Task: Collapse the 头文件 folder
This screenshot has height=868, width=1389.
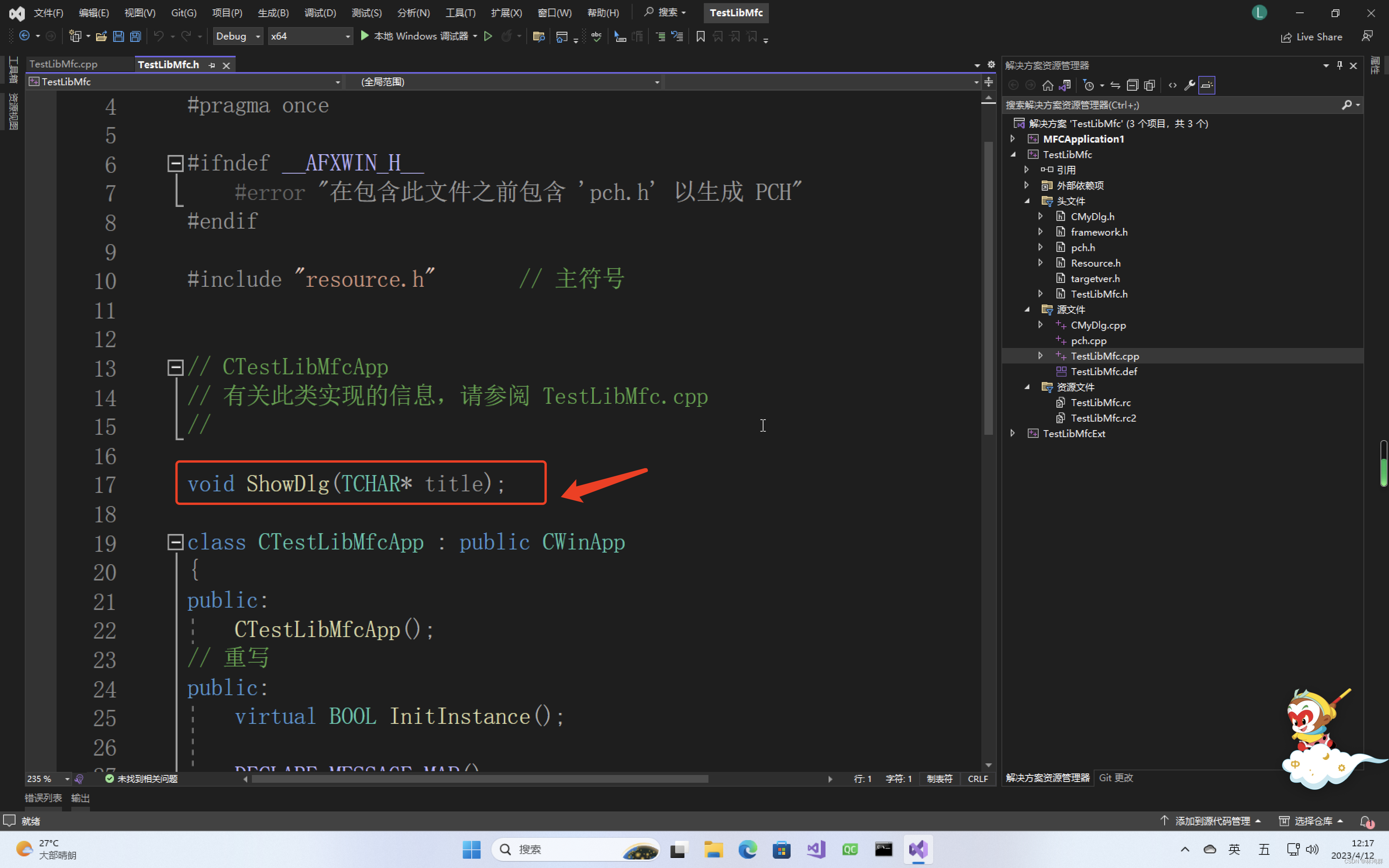Action: [x=1027, y=201]
